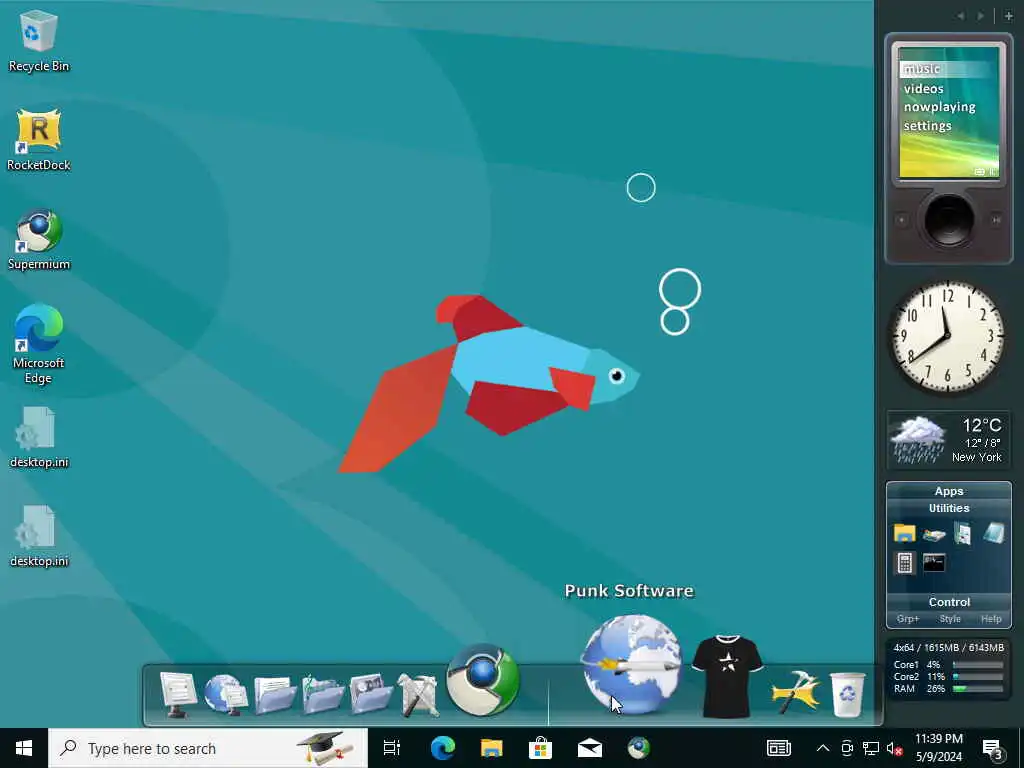Viewport: 1024px width, 768px height.
Task: Click the Type here to search box
Action: coord(208,748)
